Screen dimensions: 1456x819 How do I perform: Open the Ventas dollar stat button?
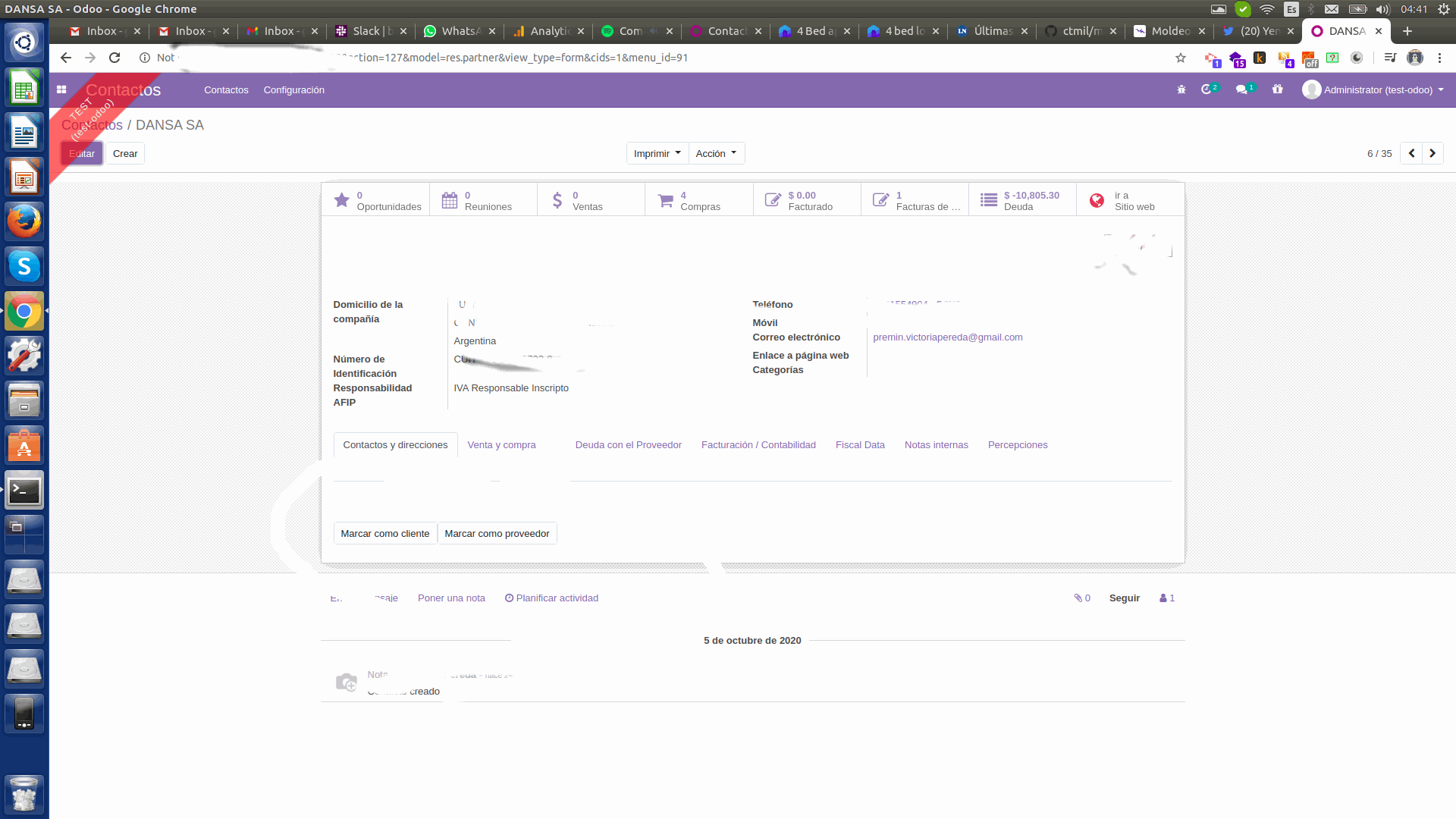click(591, 200)
